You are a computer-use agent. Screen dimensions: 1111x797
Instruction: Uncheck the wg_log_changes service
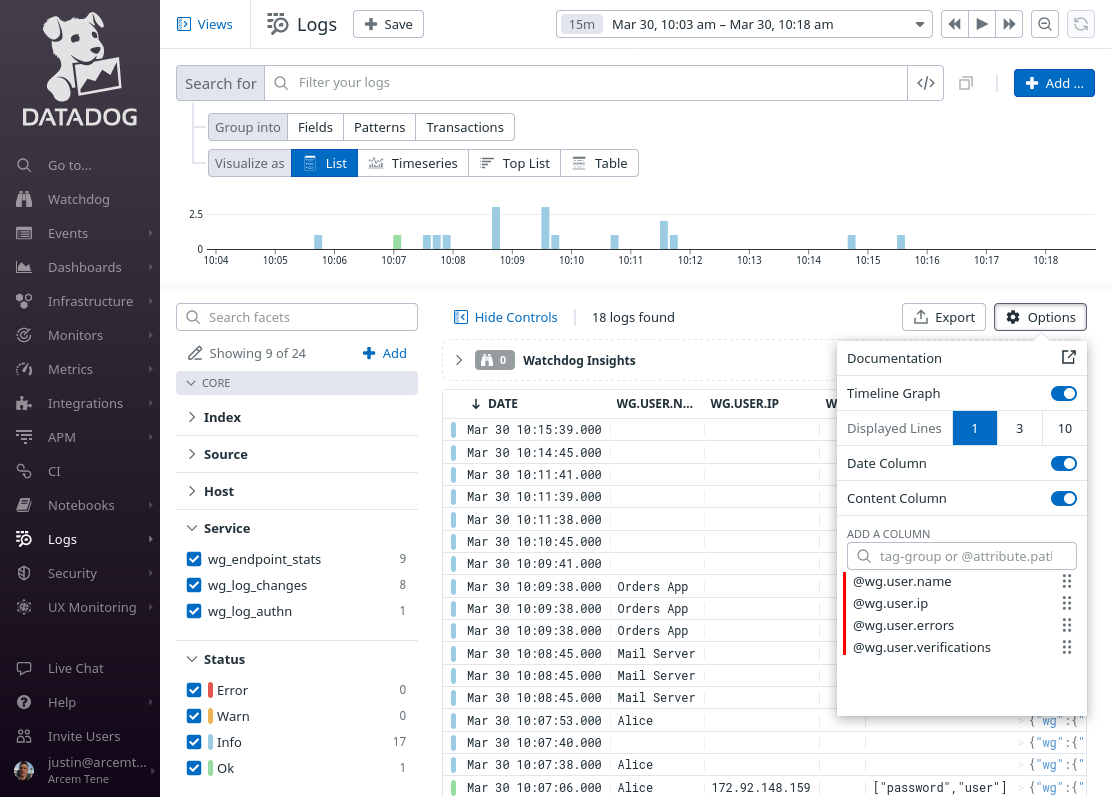tap(194, 585)
